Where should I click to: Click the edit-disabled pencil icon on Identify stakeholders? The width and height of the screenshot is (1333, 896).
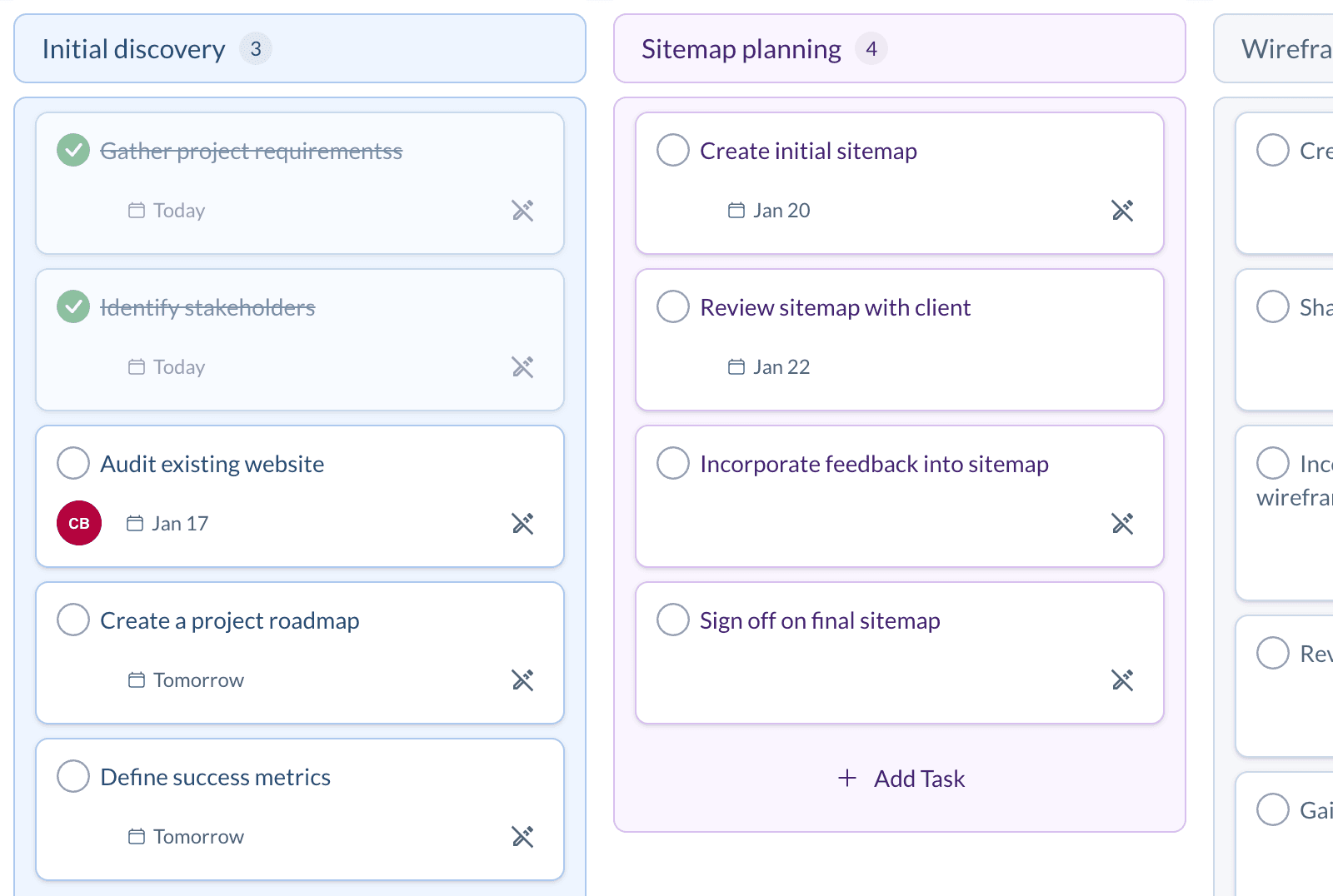tap(524, 366)
